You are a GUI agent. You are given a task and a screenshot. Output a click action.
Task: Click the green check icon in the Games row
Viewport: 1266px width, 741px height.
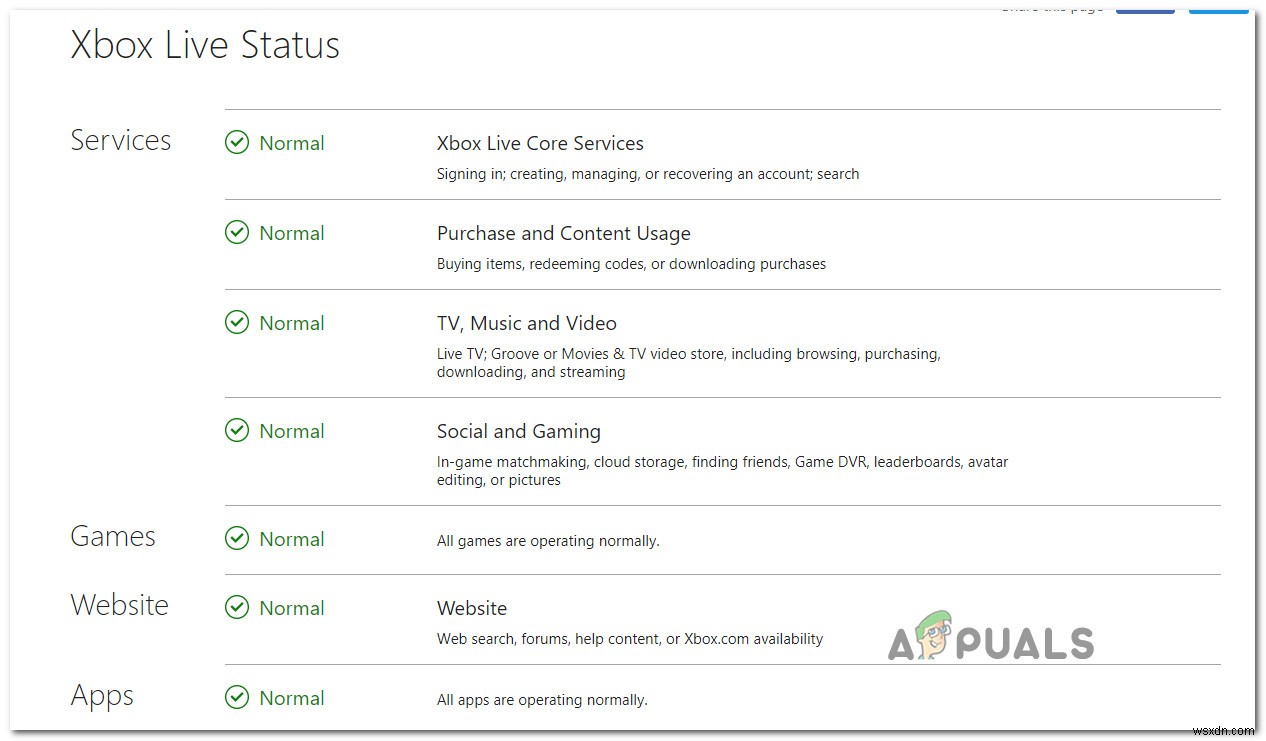pyautogui.click(x=237, y=539)
